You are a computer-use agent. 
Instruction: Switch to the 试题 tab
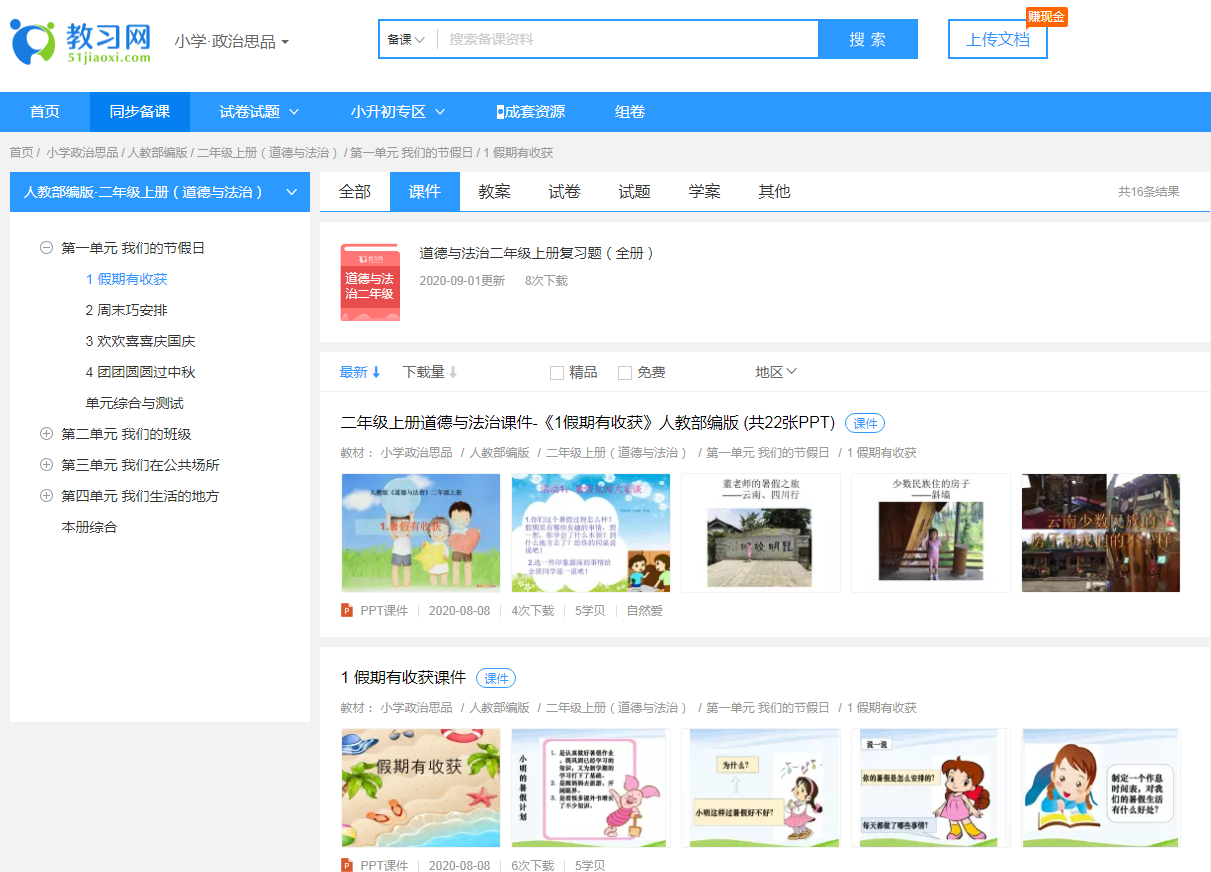[635, 192]
